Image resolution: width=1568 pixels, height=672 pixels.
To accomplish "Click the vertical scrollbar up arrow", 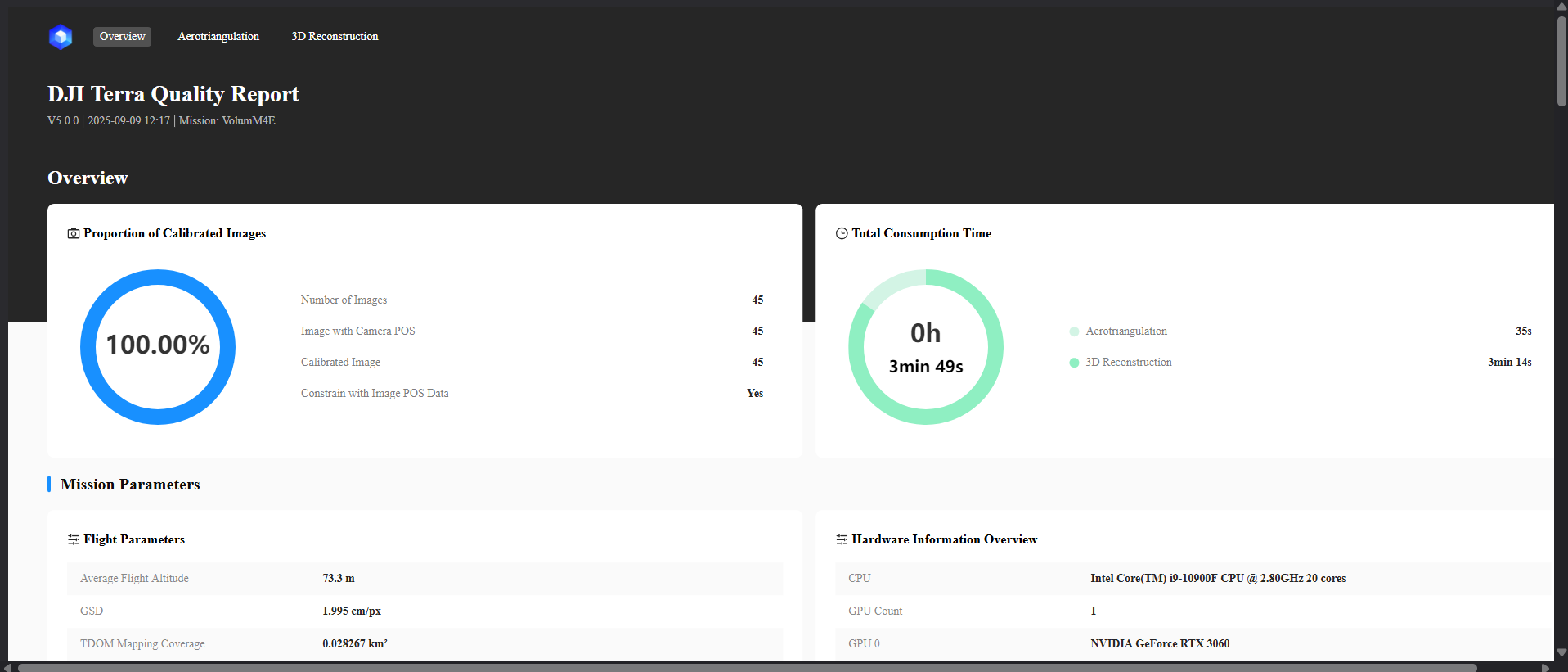I will point(1561,7).
